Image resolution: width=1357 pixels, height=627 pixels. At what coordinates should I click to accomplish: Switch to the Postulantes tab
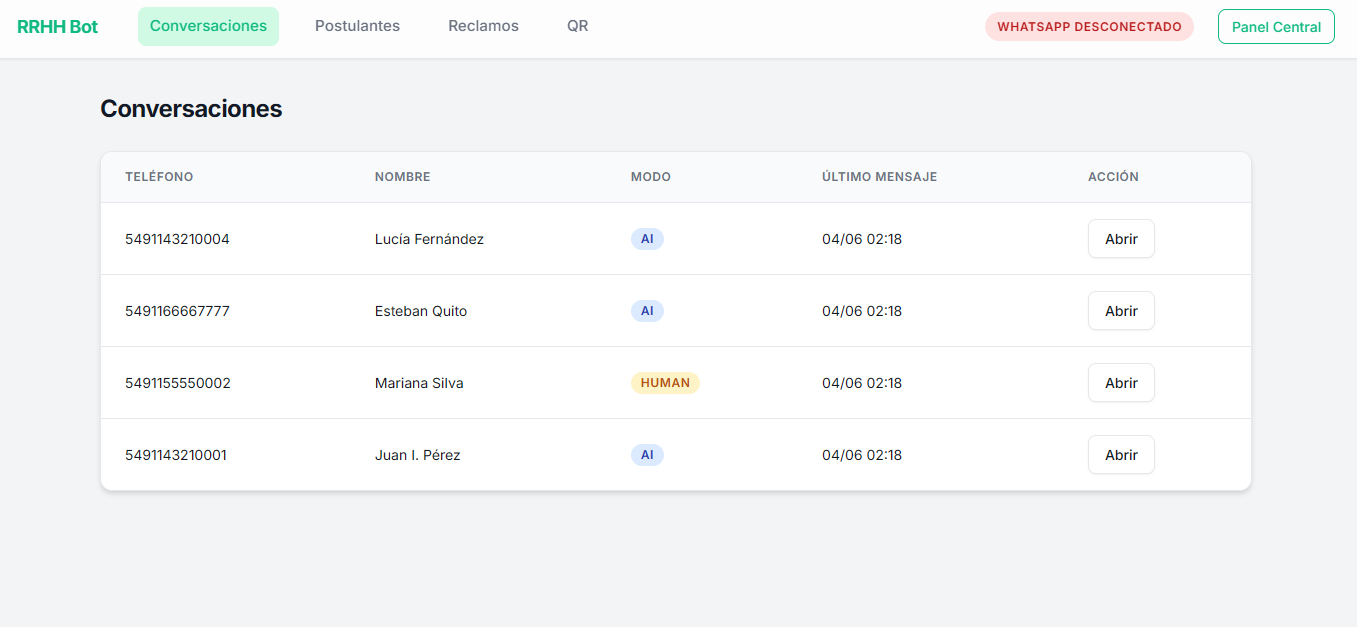coord(357,26)
